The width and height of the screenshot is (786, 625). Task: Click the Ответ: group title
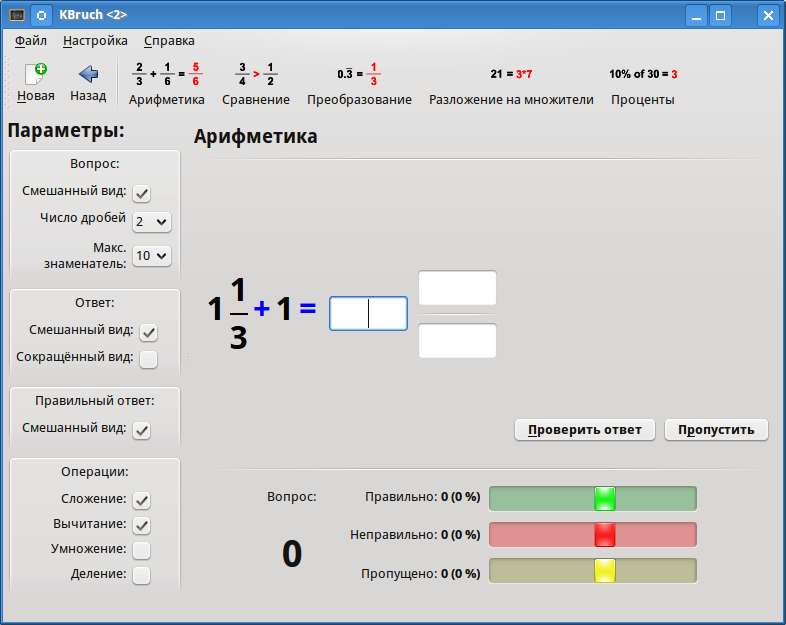click(95, 303)
